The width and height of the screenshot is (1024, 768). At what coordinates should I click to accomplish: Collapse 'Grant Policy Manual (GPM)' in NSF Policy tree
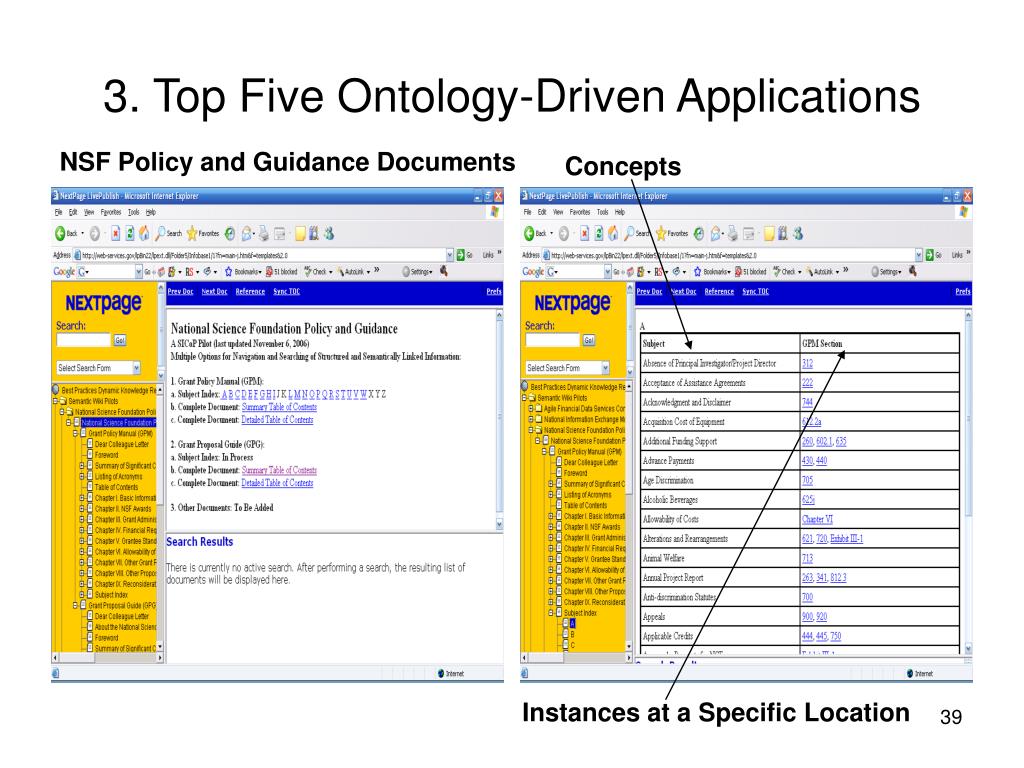pos(75,433)
